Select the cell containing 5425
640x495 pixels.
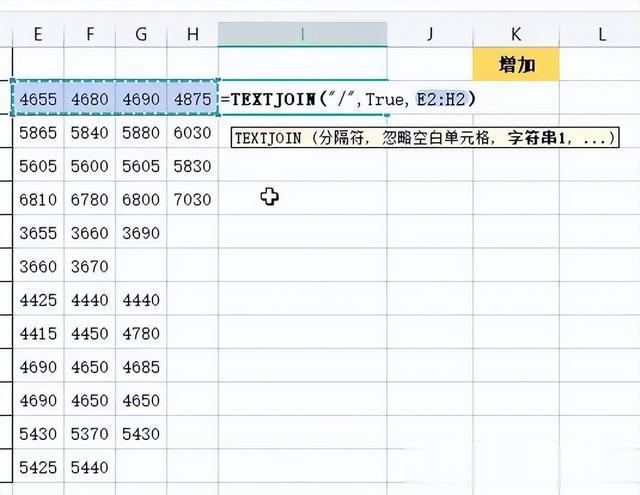38,467
